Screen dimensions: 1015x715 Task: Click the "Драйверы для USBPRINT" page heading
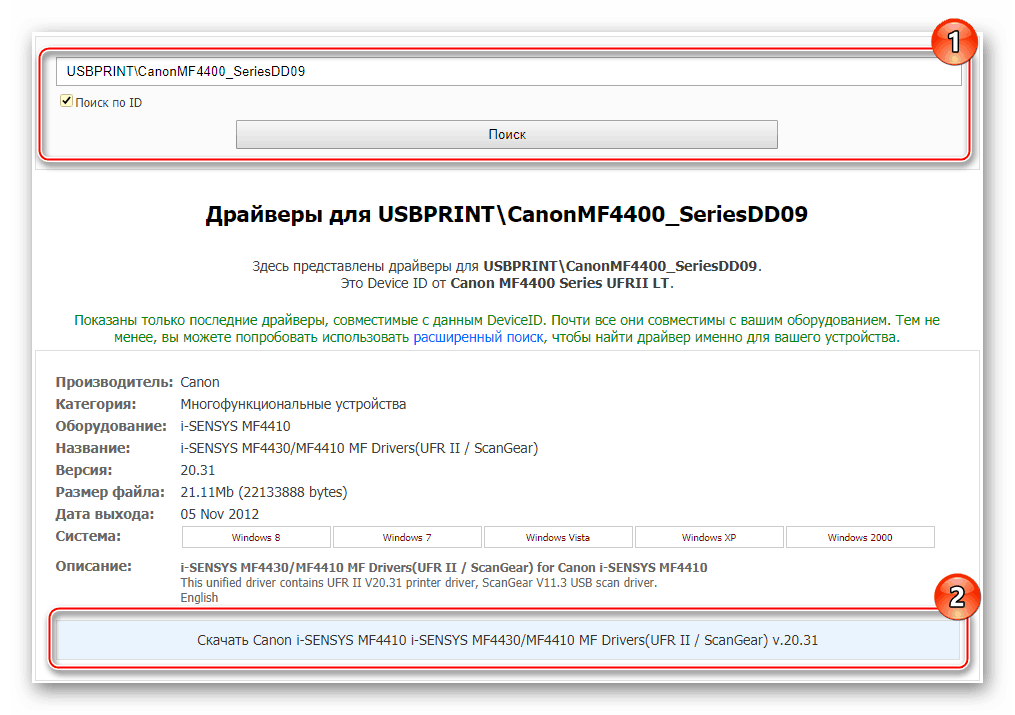click(x=507, y=215)
